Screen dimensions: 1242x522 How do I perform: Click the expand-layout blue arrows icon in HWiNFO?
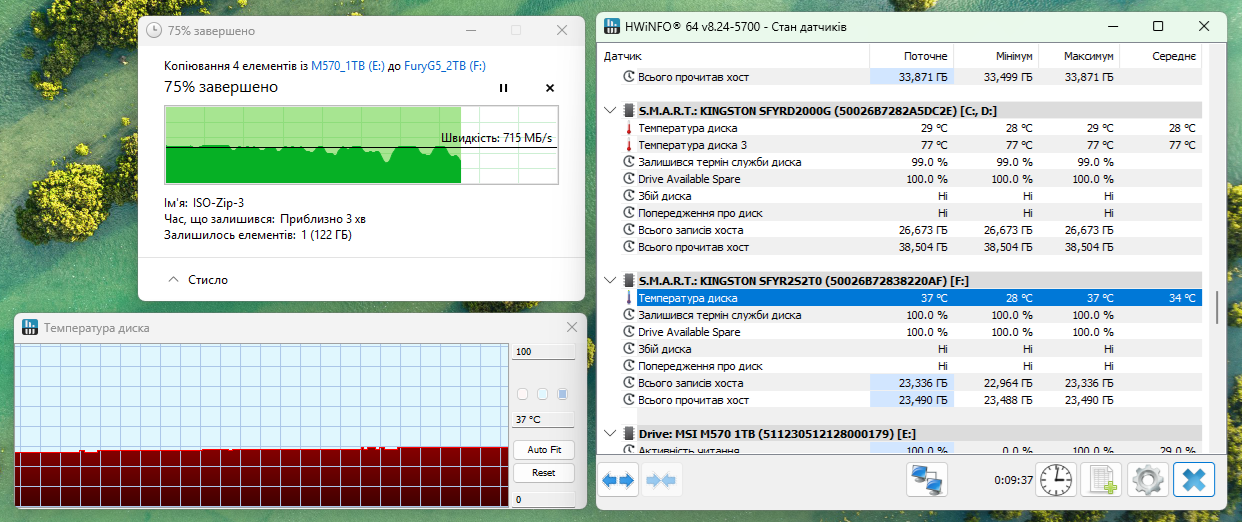point(618,481)
